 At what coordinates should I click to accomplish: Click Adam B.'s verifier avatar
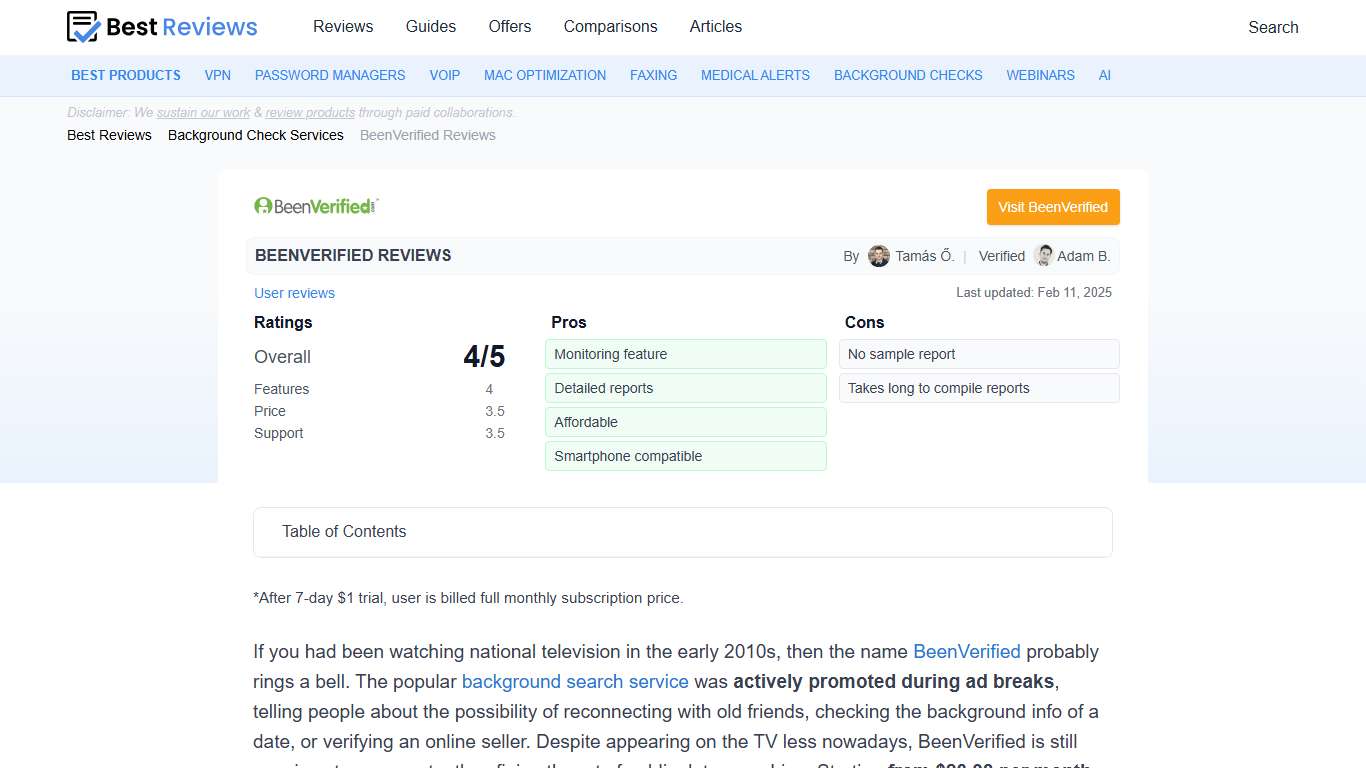1043,256
